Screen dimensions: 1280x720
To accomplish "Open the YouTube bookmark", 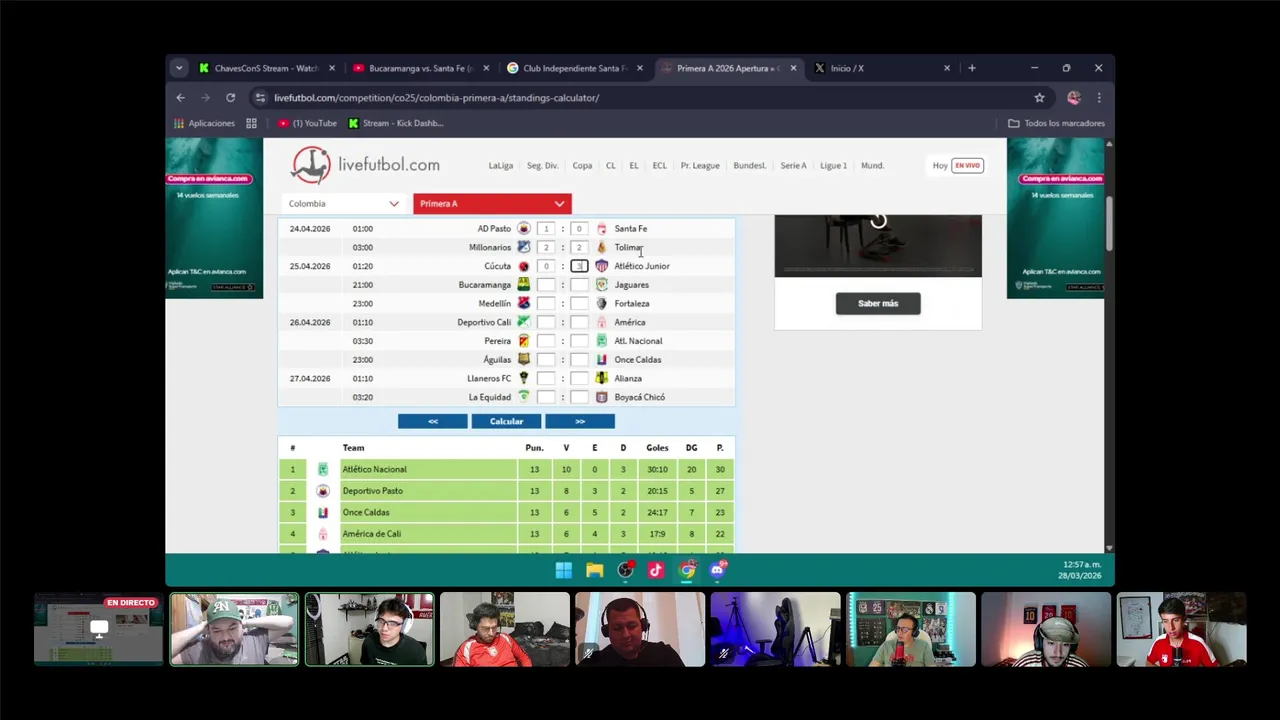I will (307, 123).
